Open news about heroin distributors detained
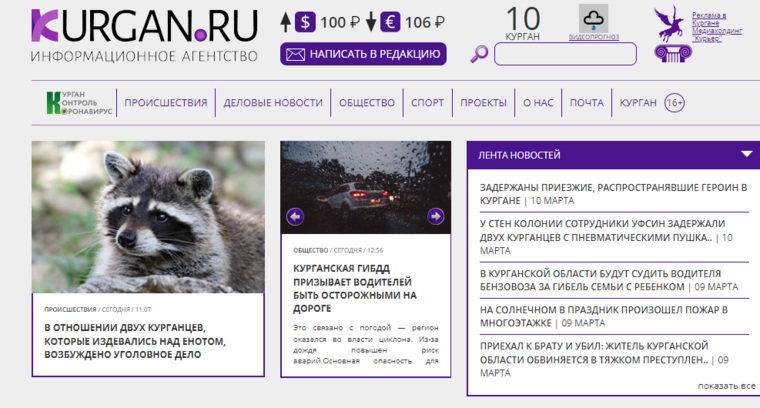The height and width of the screenshot is (408, 760). tap(614, 194)
